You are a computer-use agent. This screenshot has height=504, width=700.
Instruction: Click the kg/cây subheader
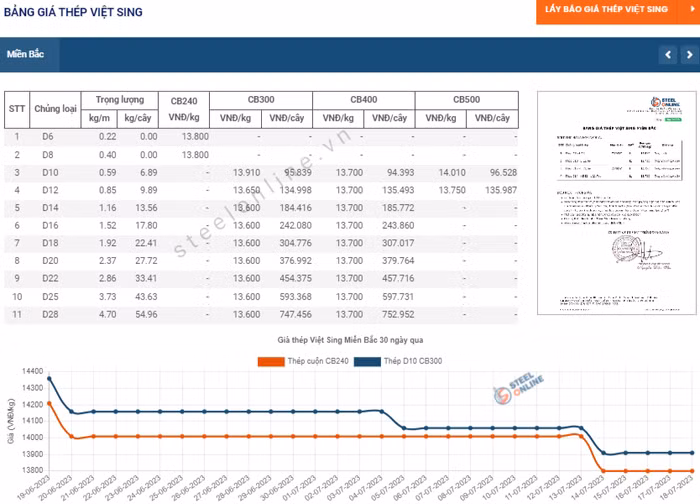(x=138, y=118)
